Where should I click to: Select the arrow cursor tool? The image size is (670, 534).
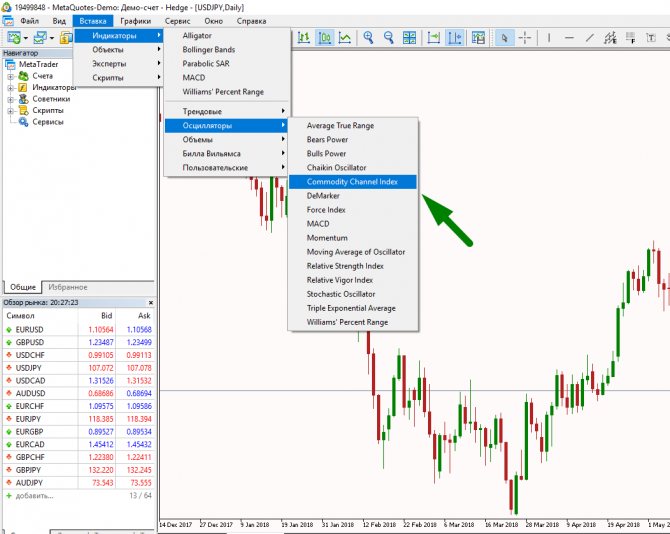(x=505, y=38)
